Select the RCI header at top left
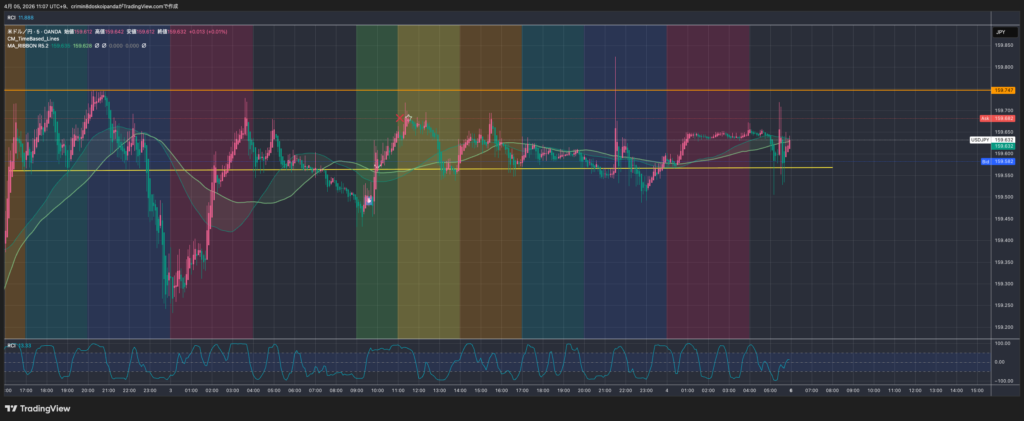1024x421 pixels. (12, 18)
